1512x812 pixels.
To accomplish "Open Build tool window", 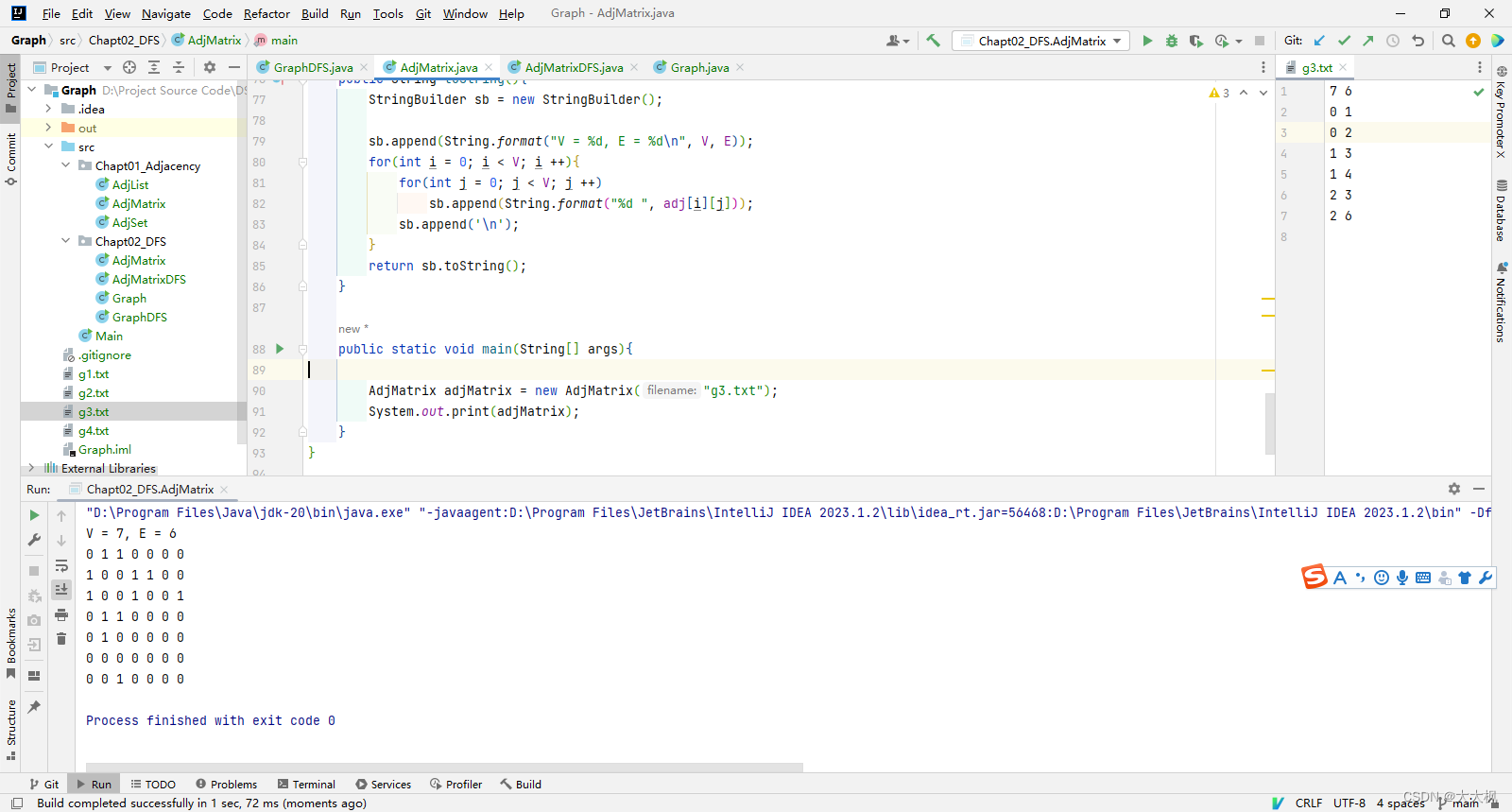I will 521,784.
